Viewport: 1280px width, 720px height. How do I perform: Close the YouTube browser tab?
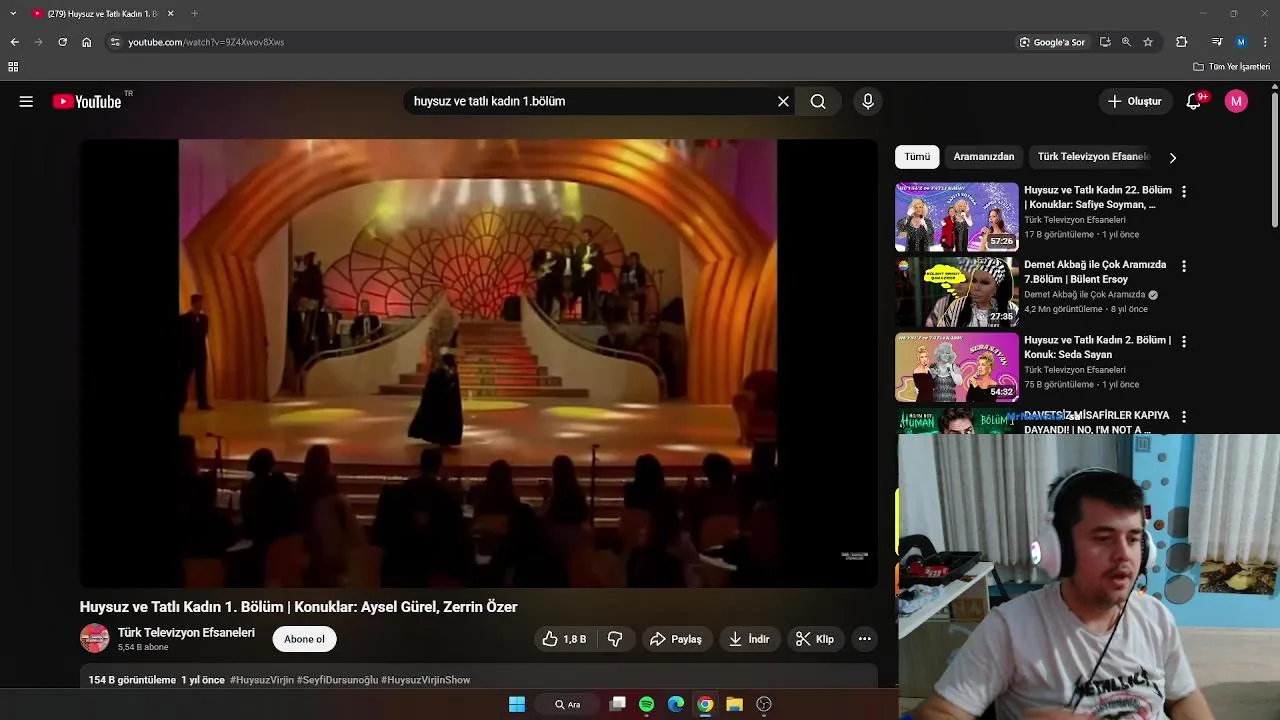pyautogui.click(x=170, y=13)
